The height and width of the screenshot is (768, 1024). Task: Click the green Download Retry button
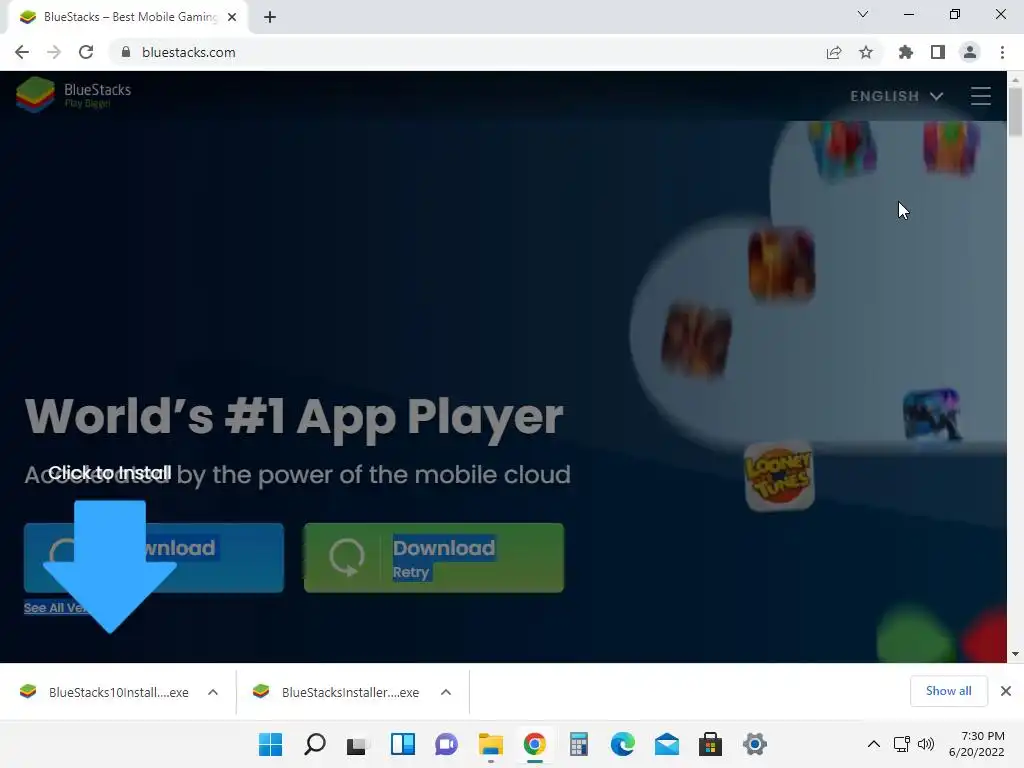[434, 558]
